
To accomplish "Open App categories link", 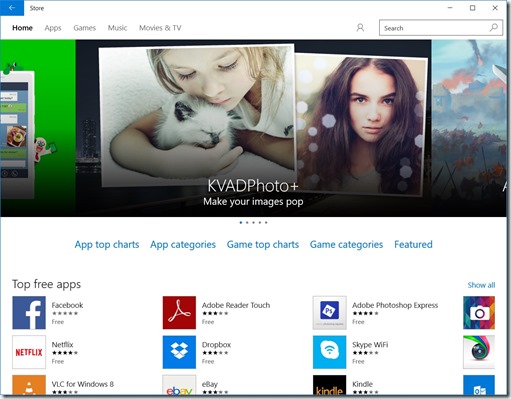I will 183,244.
